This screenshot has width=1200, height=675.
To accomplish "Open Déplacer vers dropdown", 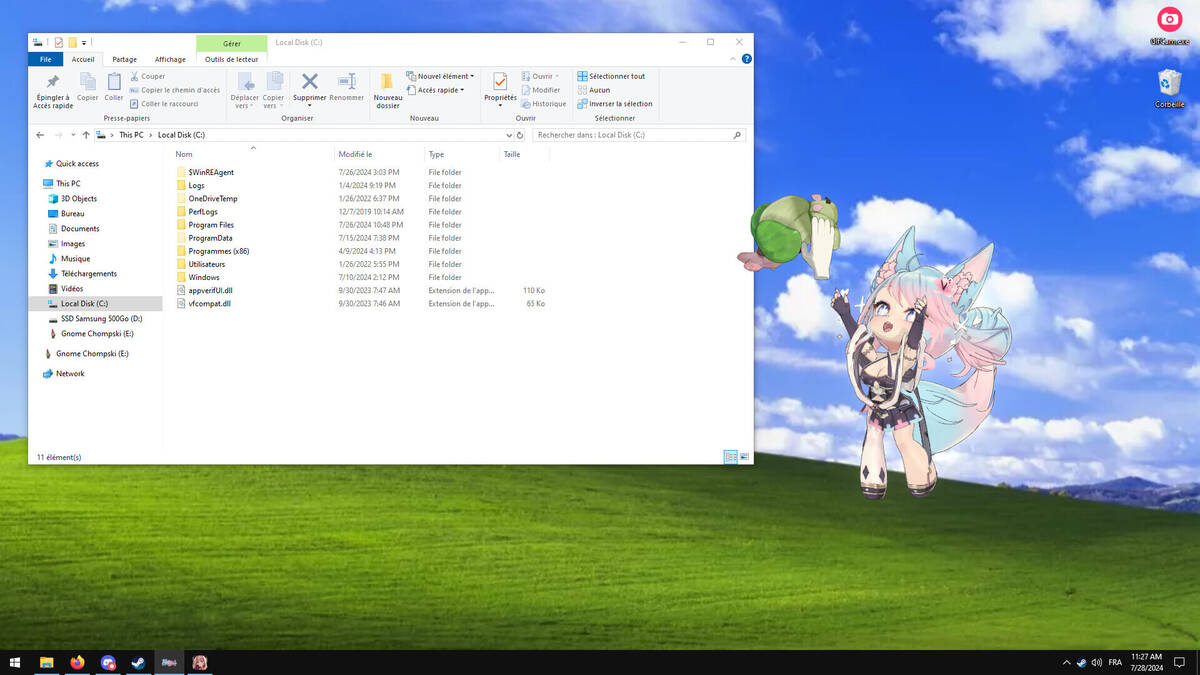I will tap(245, 90).
